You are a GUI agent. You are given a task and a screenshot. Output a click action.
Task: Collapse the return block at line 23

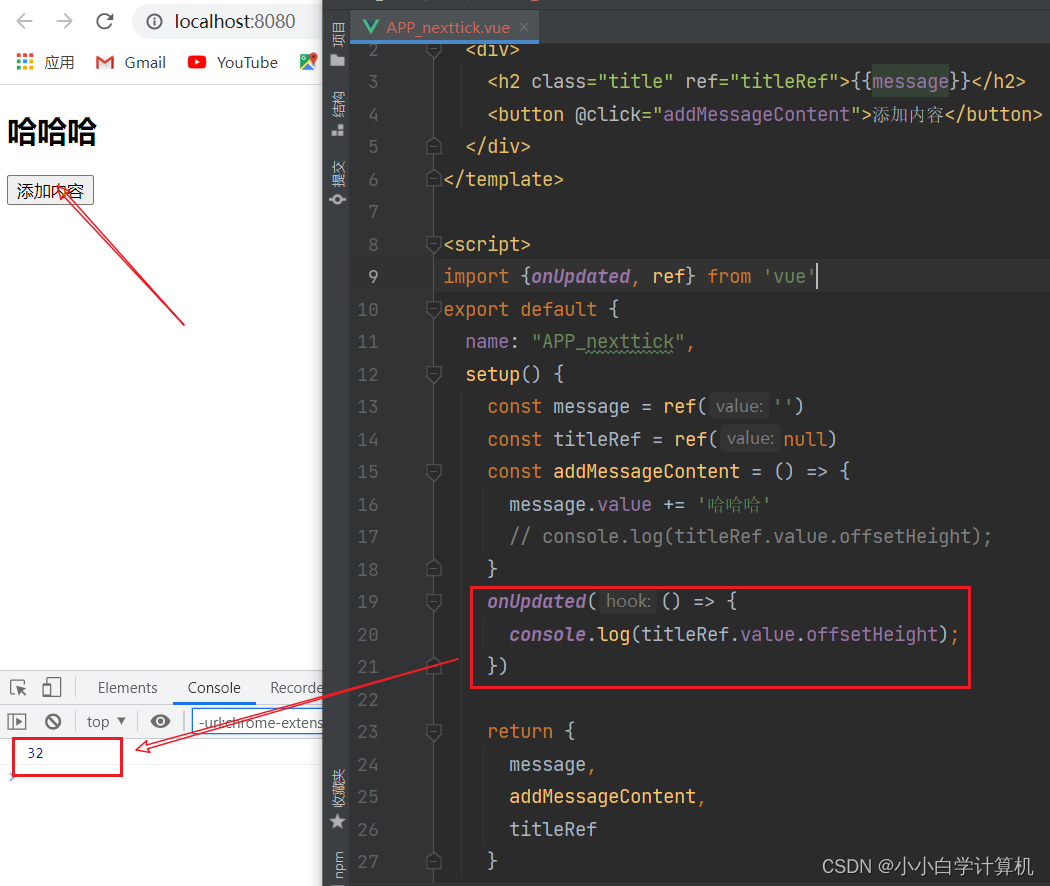pos(434,731)
